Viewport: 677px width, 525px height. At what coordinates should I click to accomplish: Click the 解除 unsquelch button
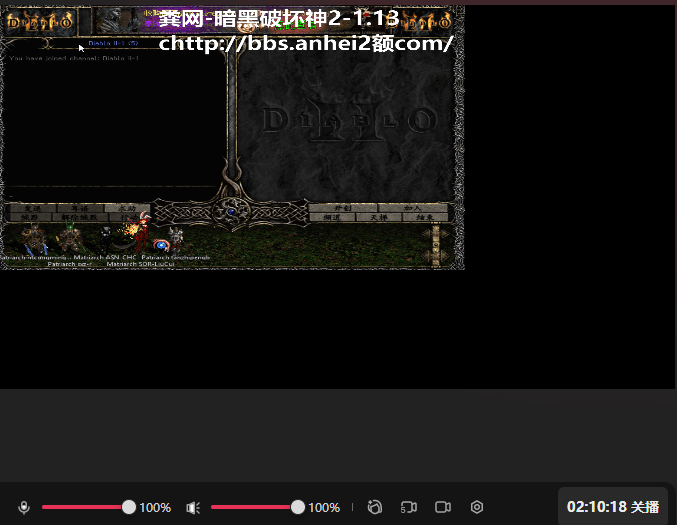pos(79,217)
